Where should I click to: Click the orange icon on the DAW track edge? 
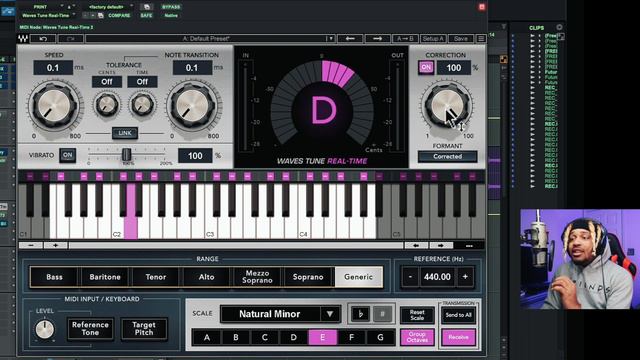[503, 59]
